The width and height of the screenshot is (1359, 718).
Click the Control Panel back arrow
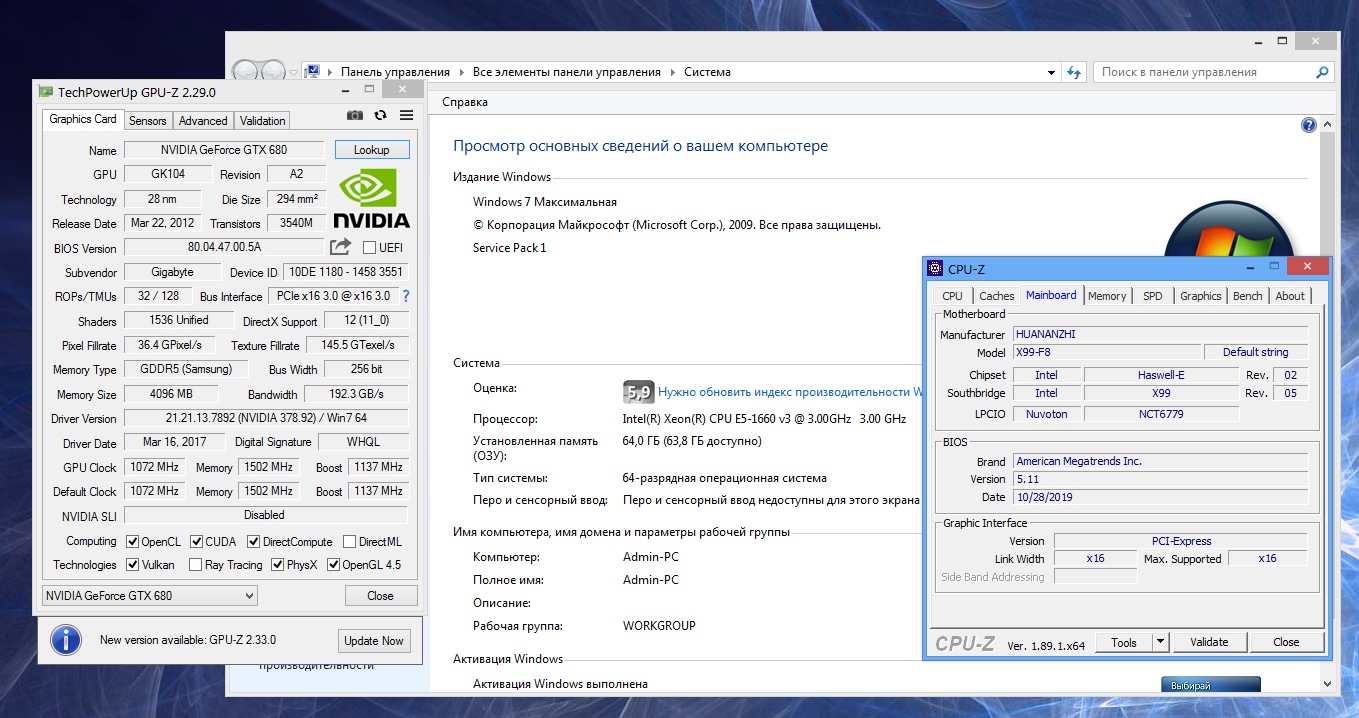pyautogui.click(x=246, y=72)
